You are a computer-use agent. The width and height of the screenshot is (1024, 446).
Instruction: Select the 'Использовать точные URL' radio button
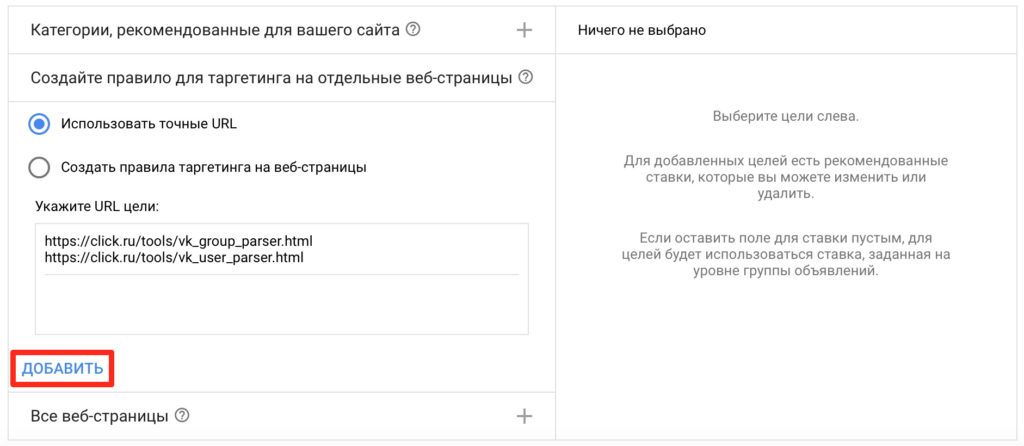tap(40, 124)
